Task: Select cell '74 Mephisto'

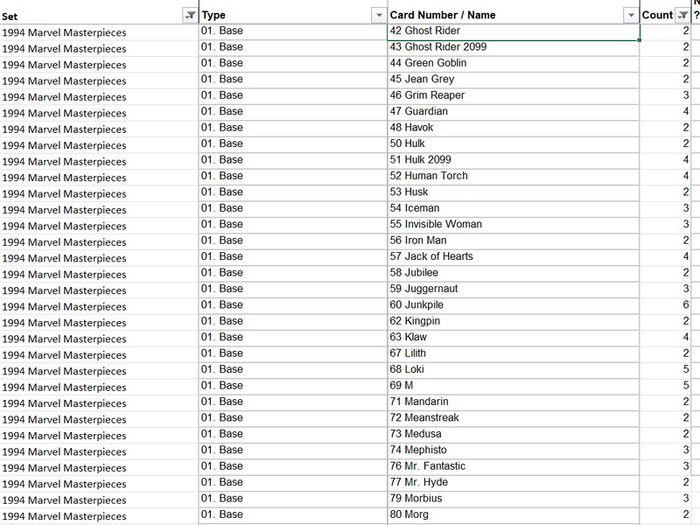Action: [x=513, y=450]
